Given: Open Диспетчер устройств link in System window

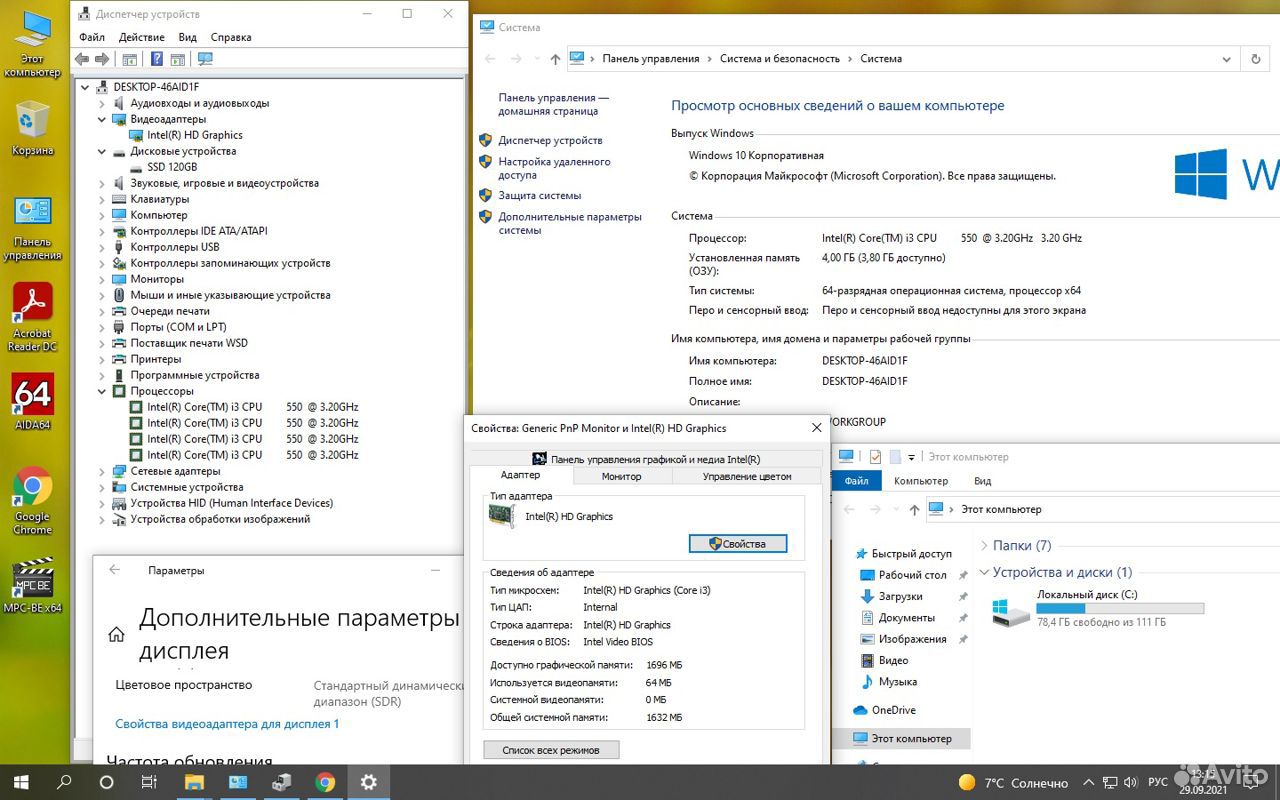Looking at the screenshot, I should click(550, 141).
